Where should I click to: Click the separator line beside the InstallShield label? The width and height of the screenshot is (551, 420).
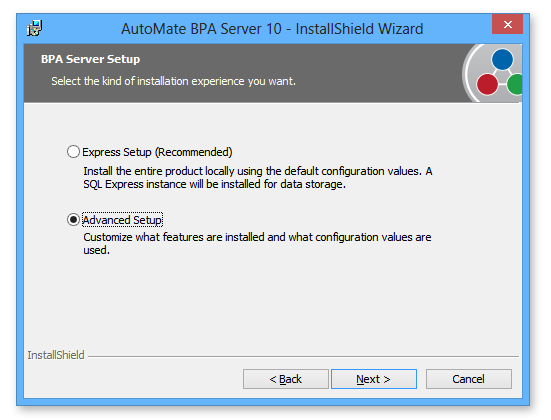(x=303, y=356)
